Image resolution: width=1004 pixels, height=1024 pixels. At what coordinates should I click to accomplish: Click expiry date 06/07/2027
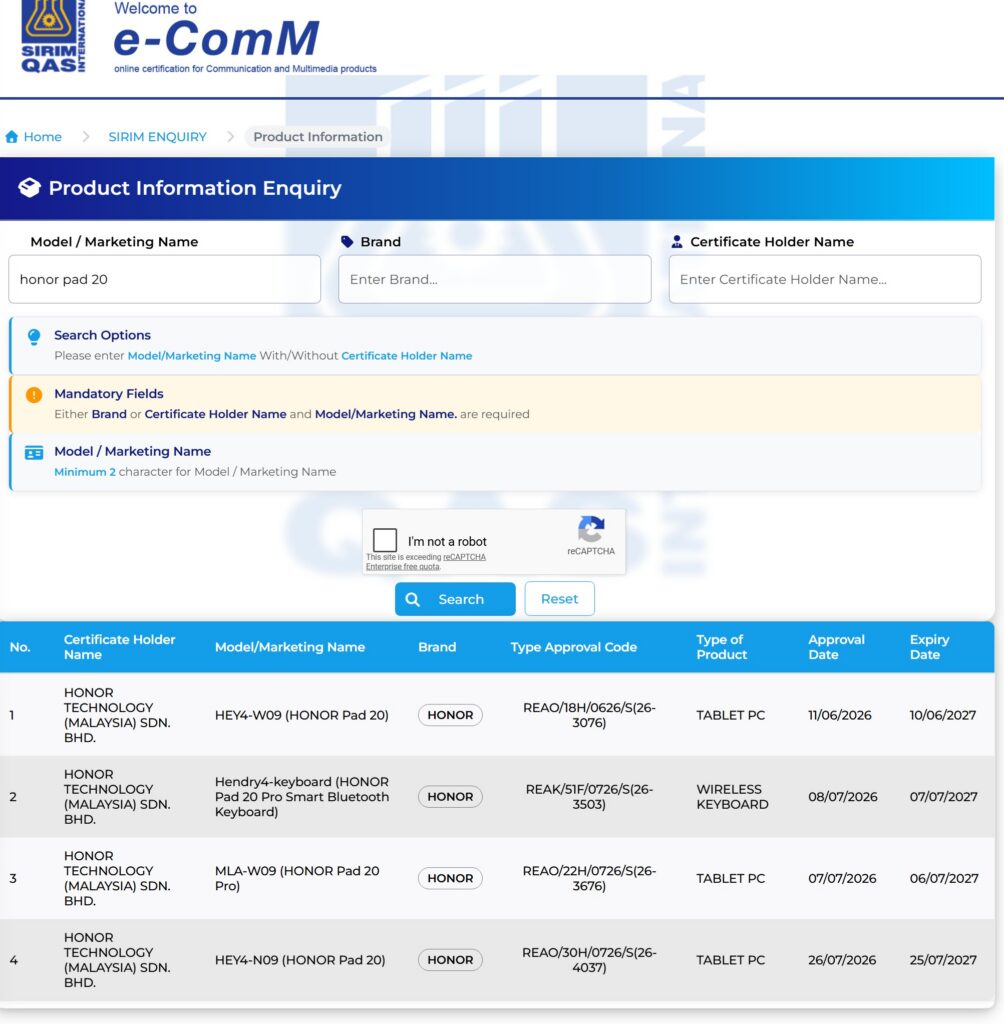(944, 878)
